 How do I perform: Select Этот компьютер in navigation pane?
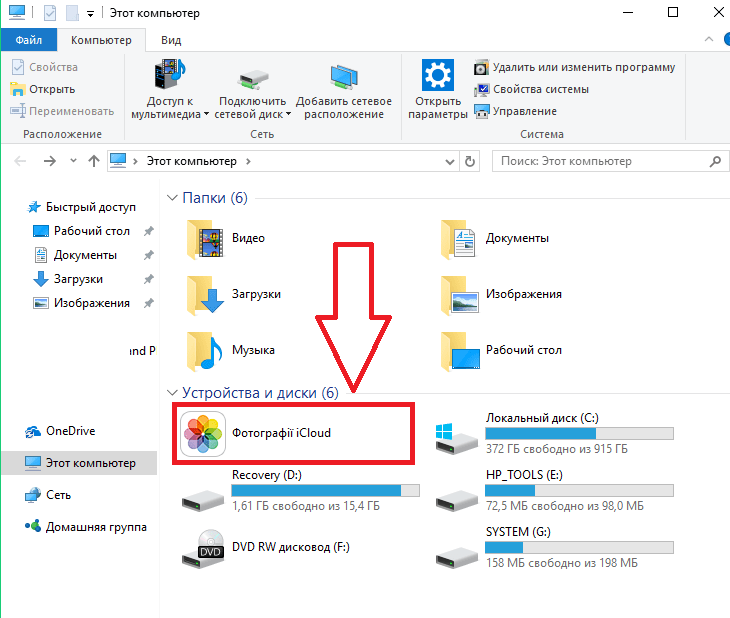point(80,463)
